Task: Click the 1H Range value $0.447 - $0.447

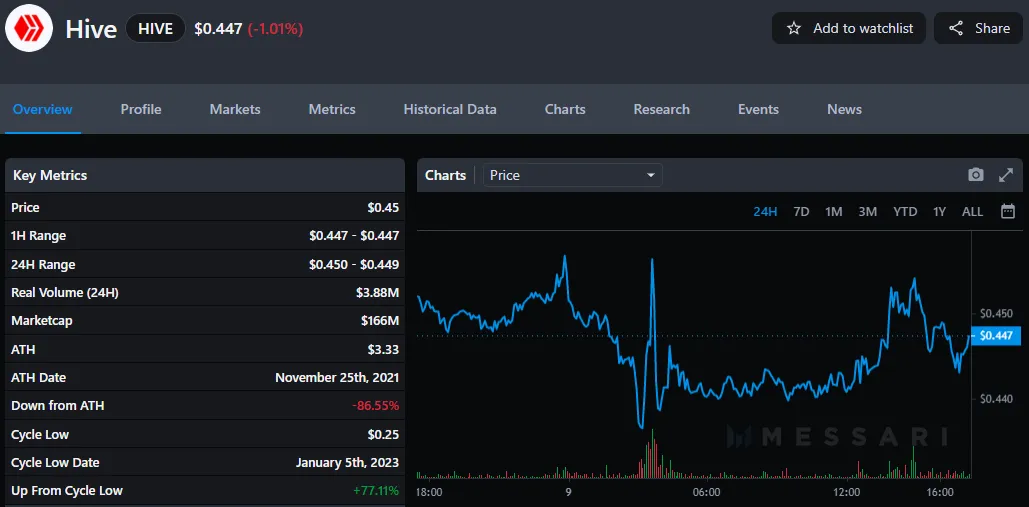Action: 354,235
